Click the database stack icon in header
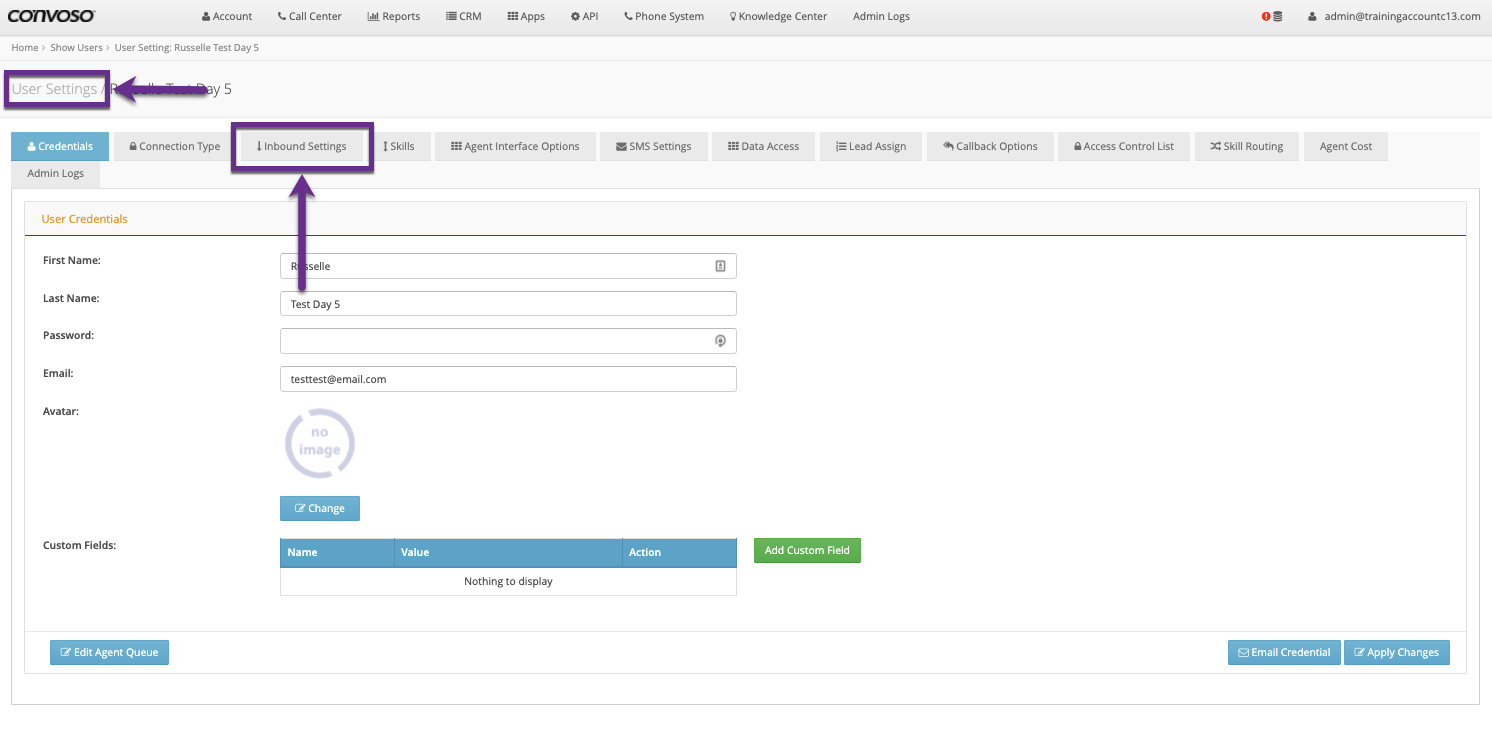The width and height of the screenshot is (1492, 739). coord(1278,17)
